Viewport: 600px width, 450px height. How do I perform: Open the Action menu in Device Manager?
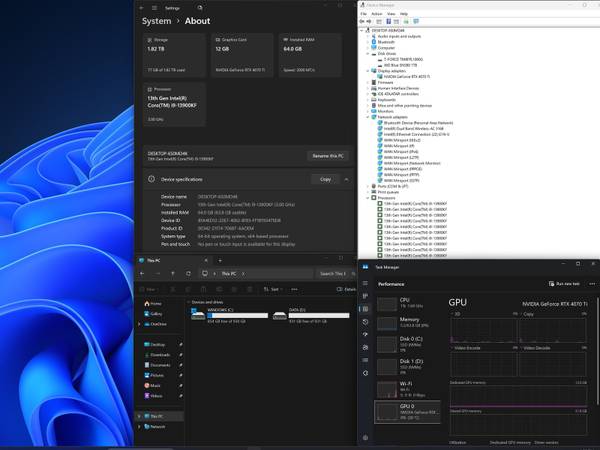pos(377,14)
